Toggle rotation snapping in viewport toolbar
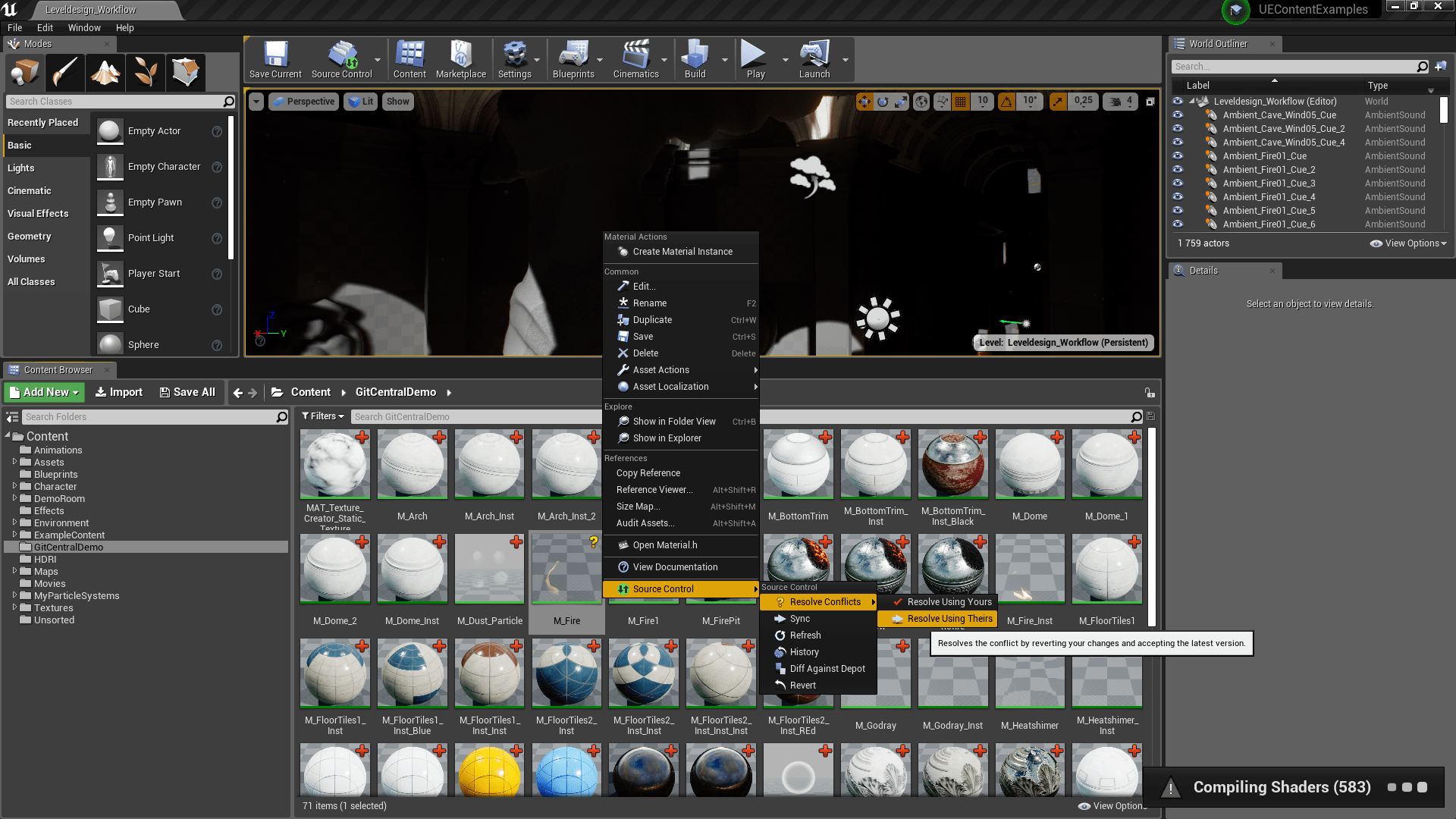Viewport: 1456px width, 819px height. tap(1006, 101)
